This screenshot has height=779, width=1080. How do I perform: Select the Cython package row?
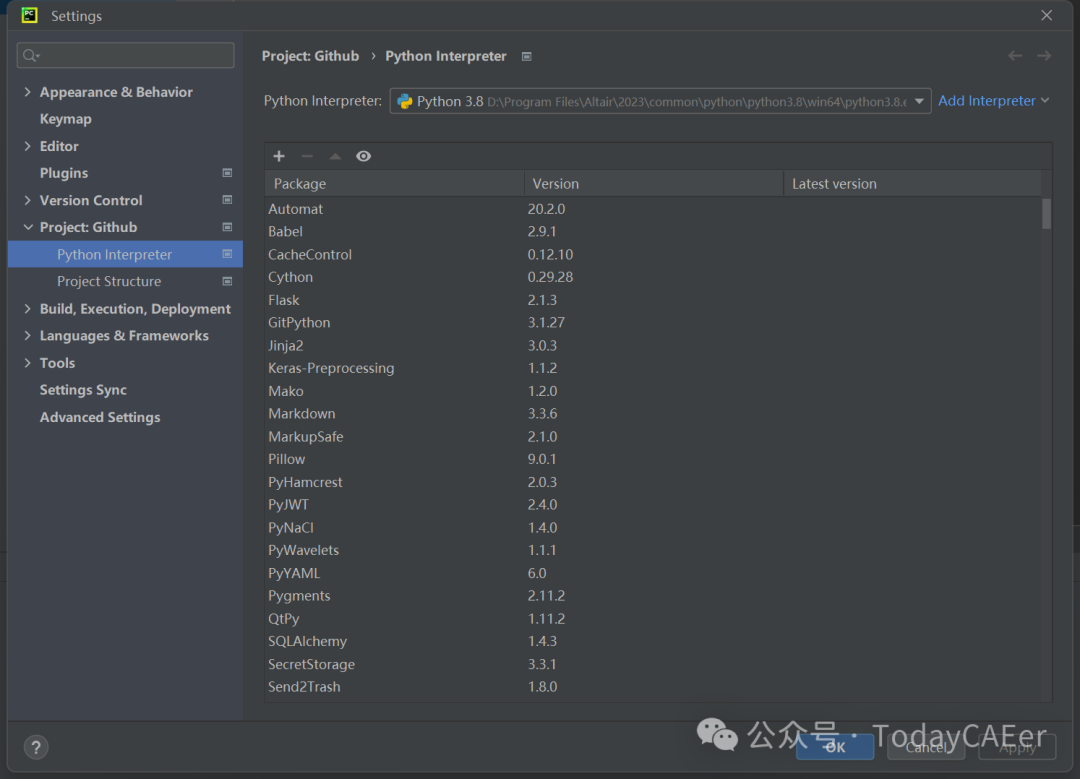coord(653,277)
